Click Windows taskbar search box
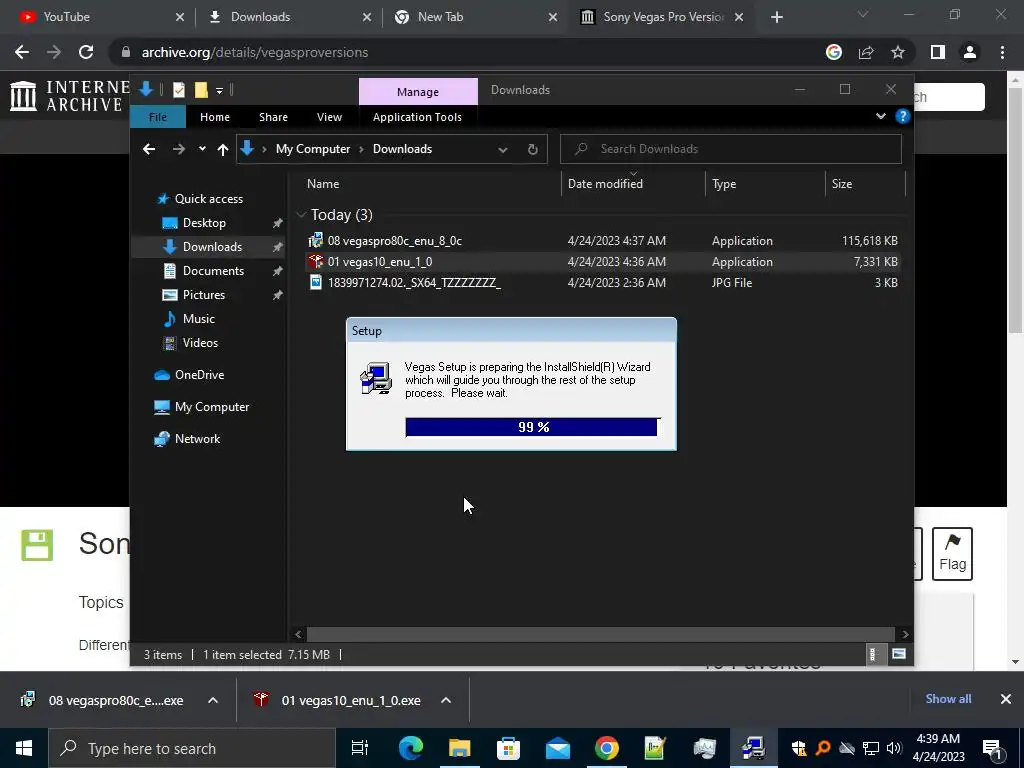1024x768 pixels. click(192, 748)
